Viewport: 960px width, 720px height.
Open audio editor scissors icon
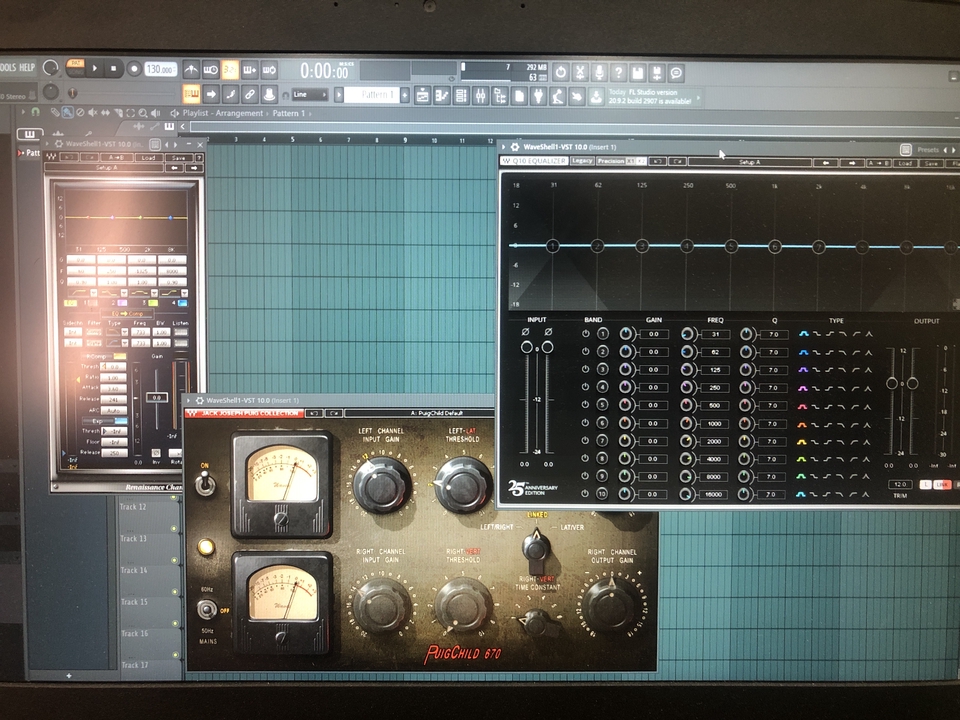[580, 73]
